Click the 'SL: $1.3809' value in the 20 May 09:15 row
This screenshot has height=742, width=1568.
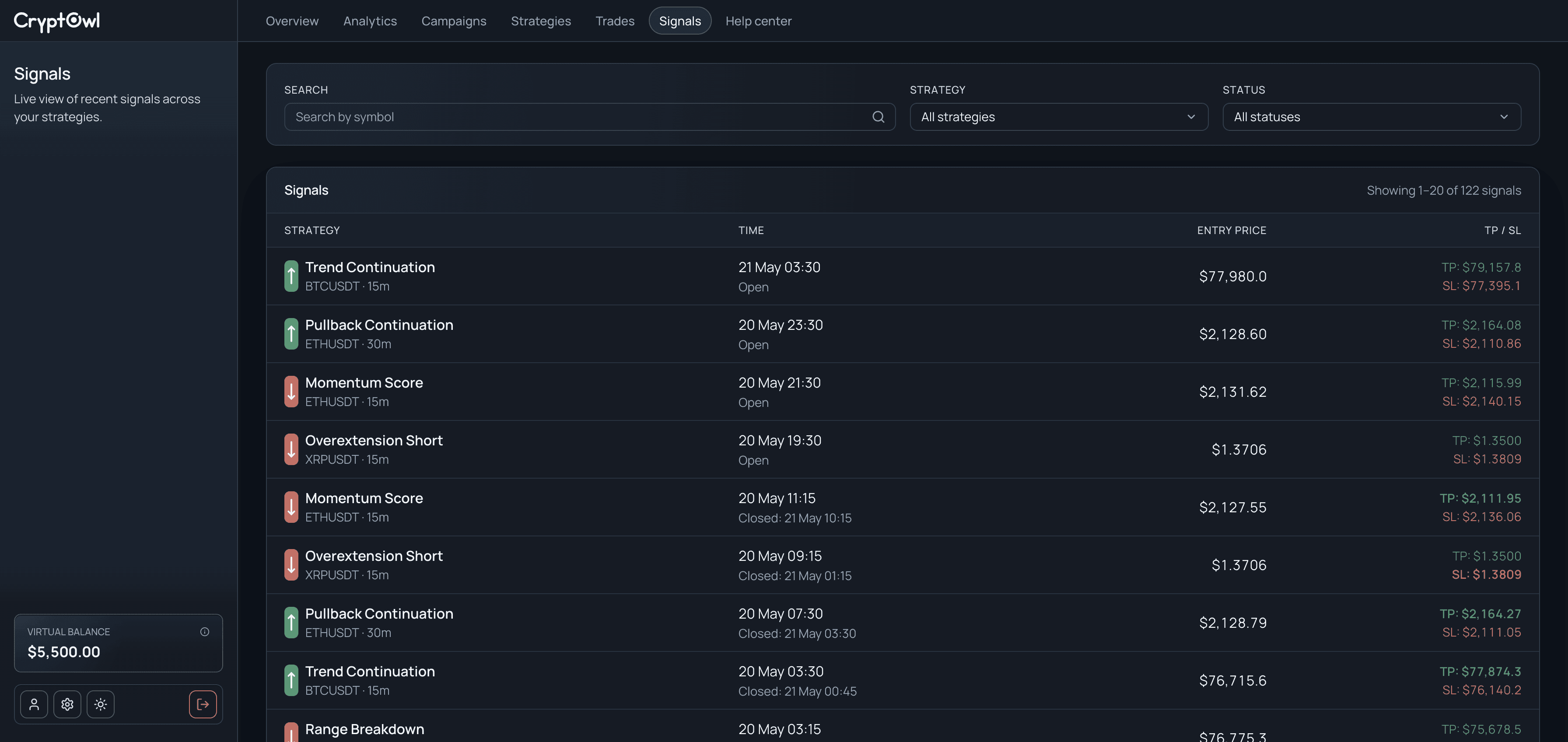(1487, 574)
